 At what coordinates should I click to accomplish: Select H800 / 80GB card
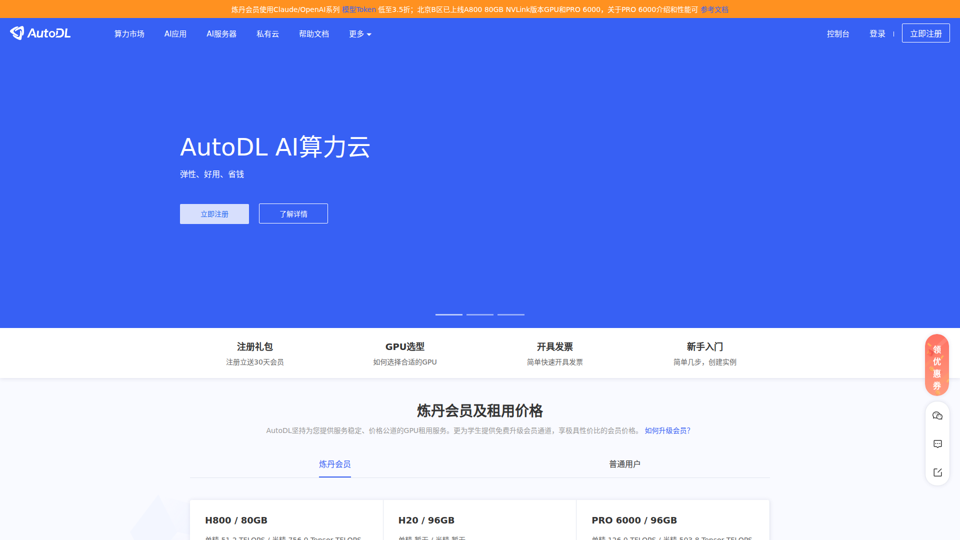286,520
